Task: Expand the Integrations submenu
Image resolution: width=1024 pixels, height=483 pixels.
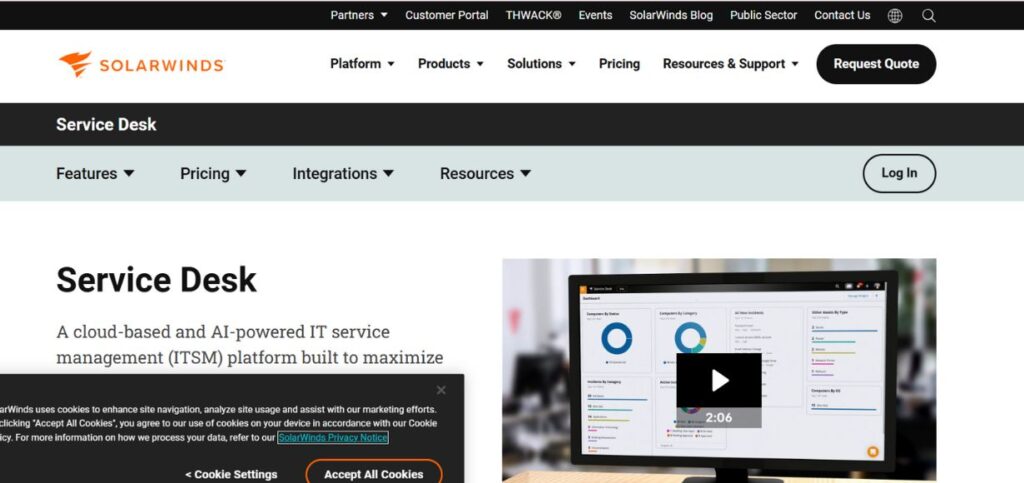Action: pos(343,174)
